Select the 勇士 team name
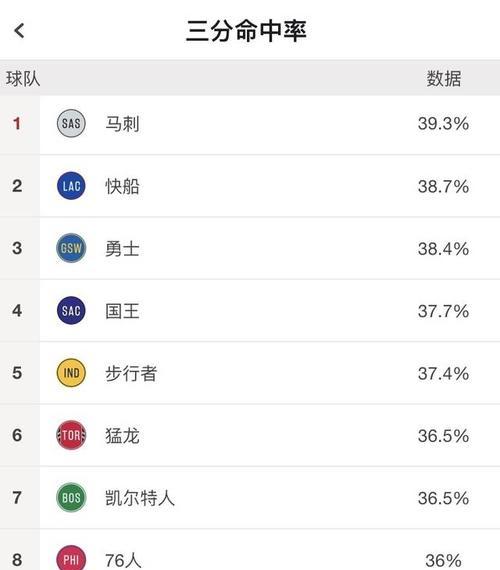This screenshot has width=500, height=570. [x=122, y=249]
